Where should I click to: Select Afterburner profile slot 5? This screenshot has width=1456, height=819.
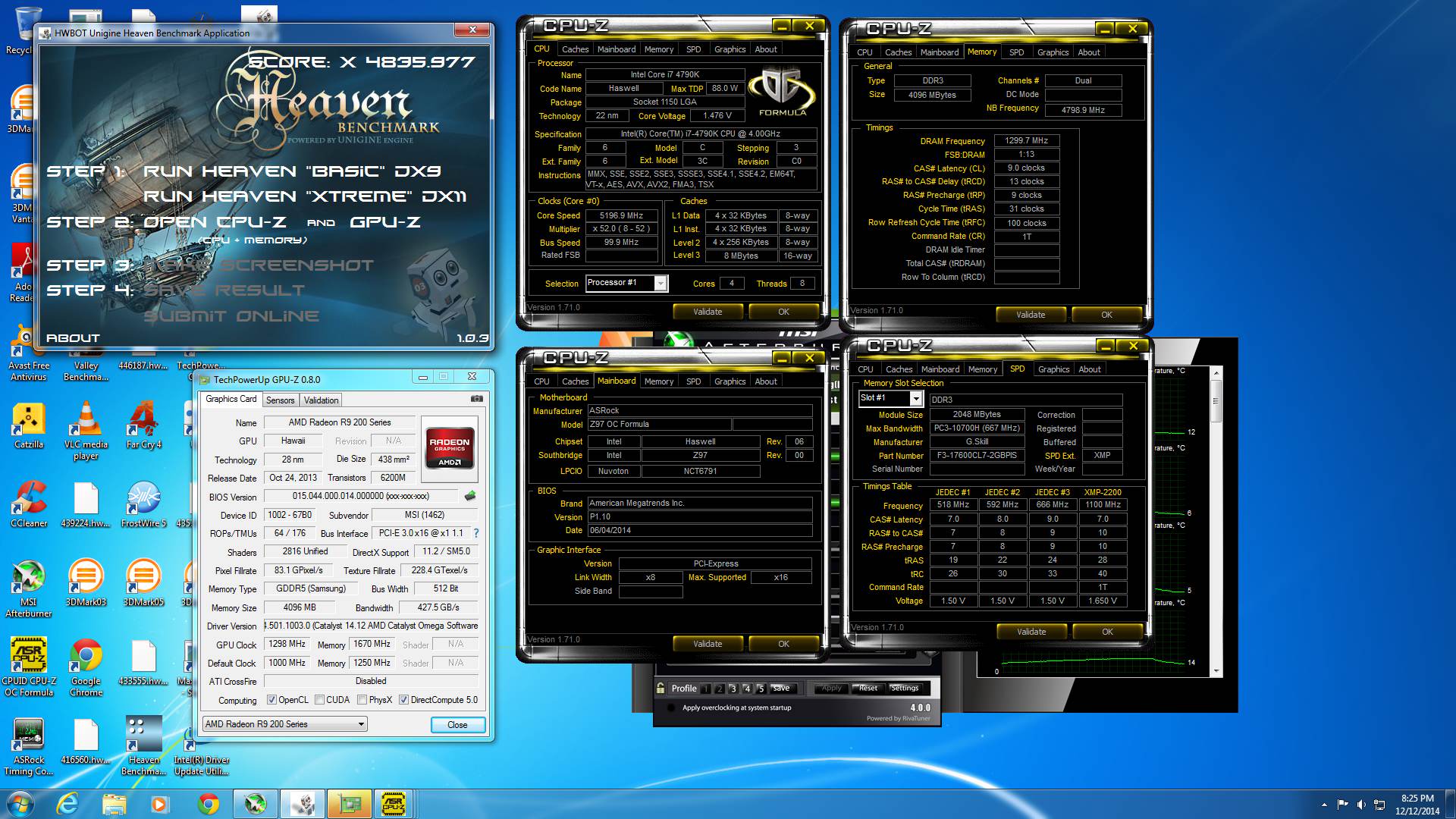[761, 689]
